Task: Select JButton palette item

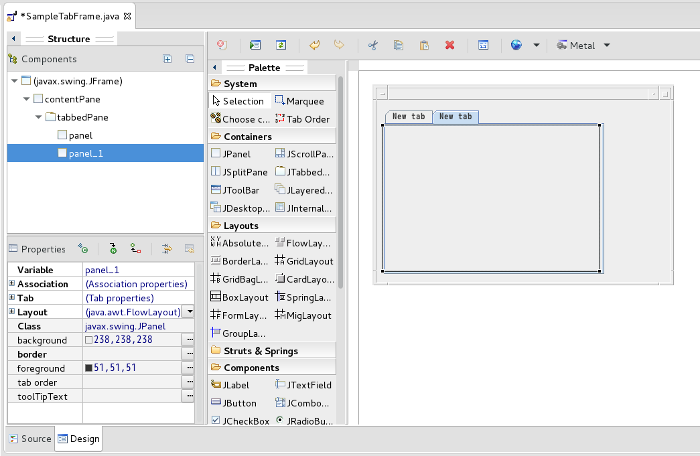Action: click(234, 403)
